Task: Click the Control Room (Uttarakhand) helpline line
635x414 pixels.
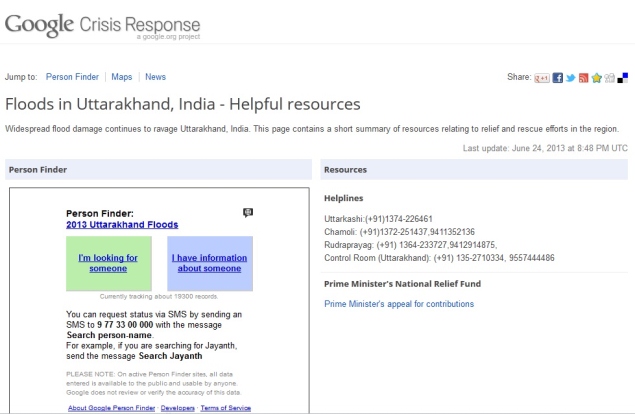Action: 439,258
